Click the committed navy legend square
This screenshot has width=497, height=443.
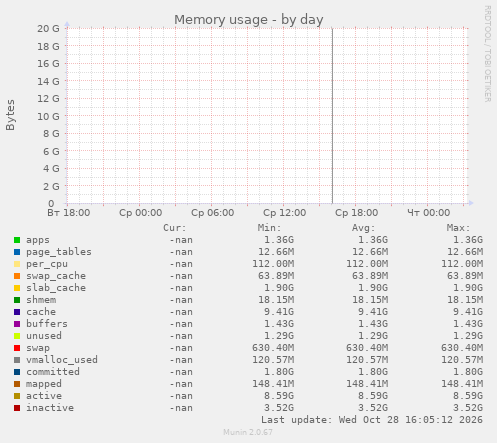(x=17, y=372)
